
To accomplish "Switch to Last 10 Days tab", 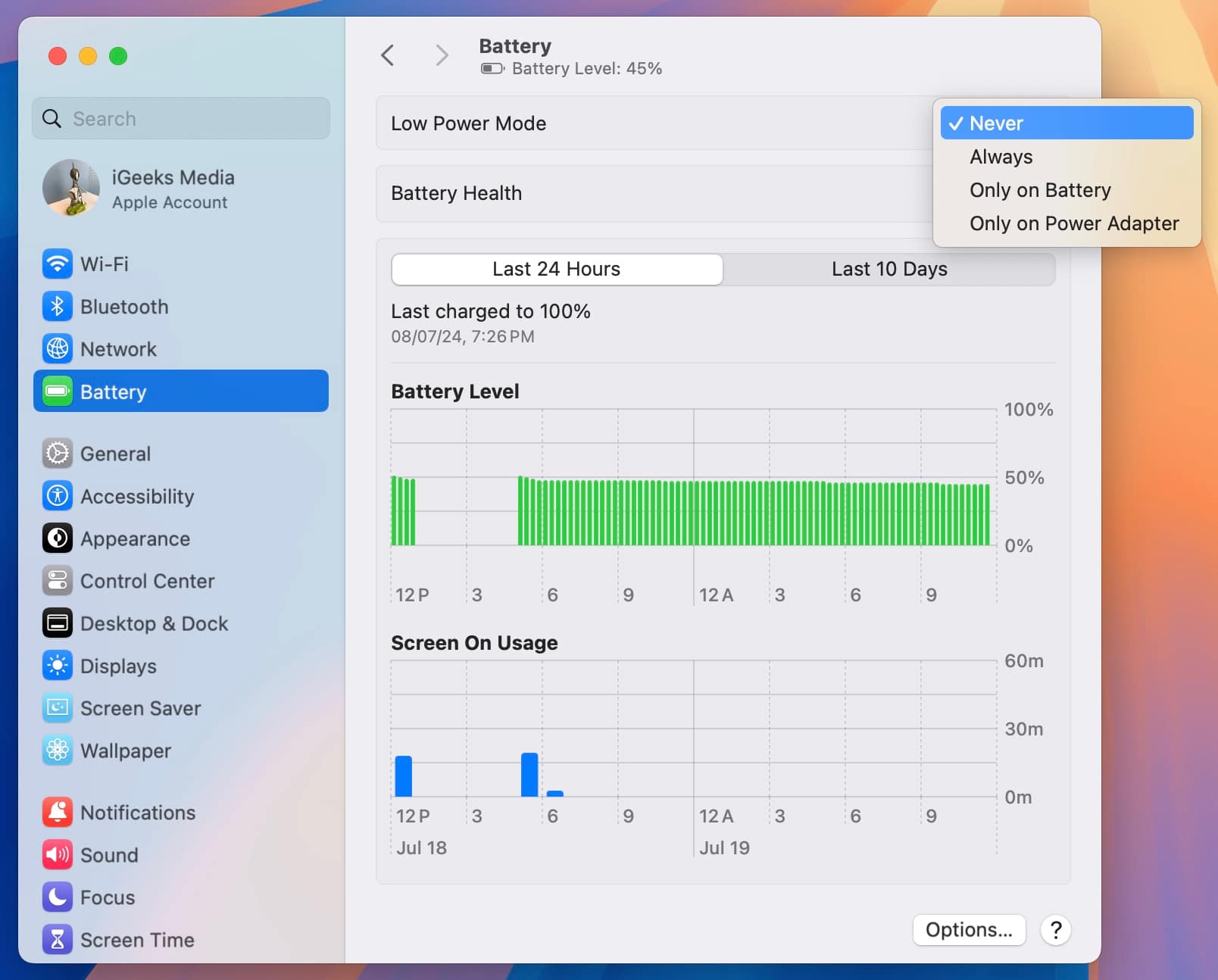I will [889, 269].
